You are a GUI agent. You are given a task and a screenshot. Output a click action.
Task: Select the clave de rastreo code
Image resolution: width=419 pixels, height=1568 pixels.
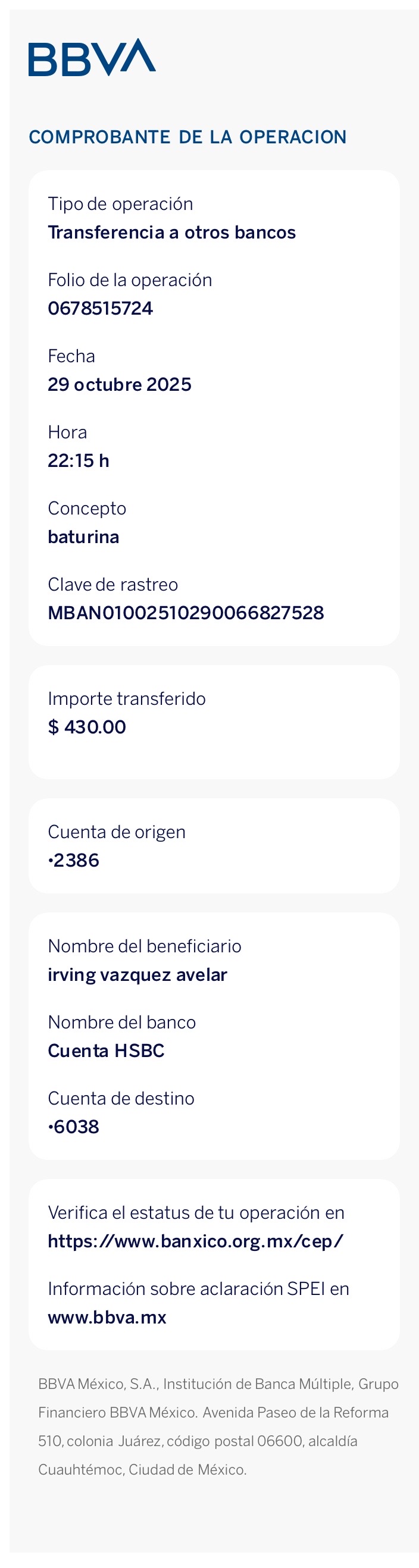click(x=186, y=612)
